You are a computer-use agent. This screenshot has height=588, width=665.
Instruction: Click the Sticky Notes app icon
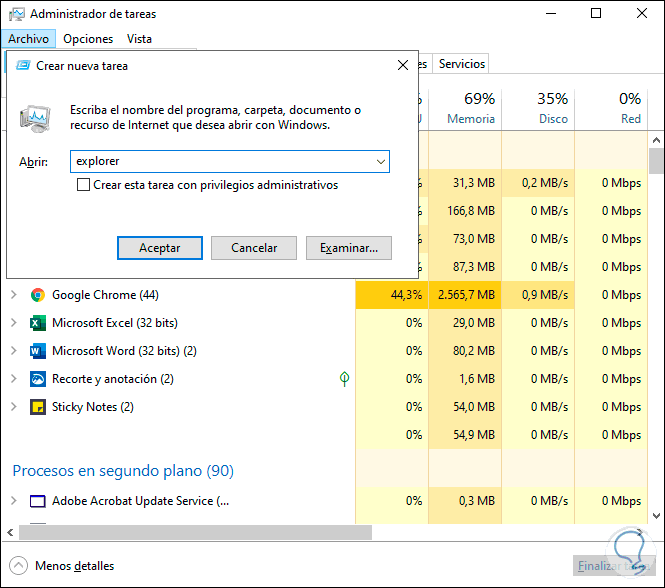point(38,407)
